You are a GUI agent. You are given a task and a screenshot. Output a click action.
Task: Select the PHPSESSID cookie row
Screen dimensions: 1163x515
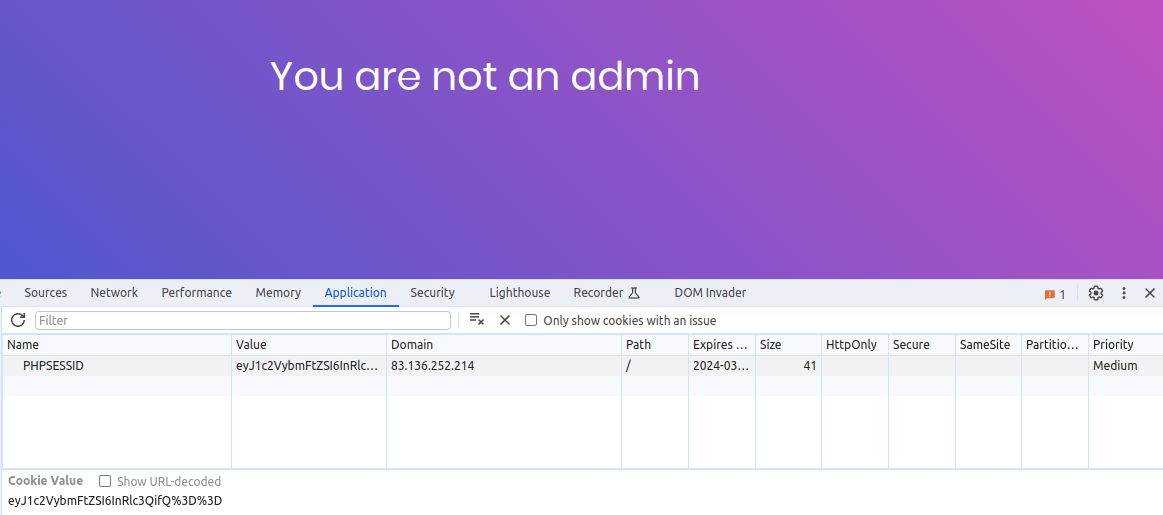coord(54,366)
